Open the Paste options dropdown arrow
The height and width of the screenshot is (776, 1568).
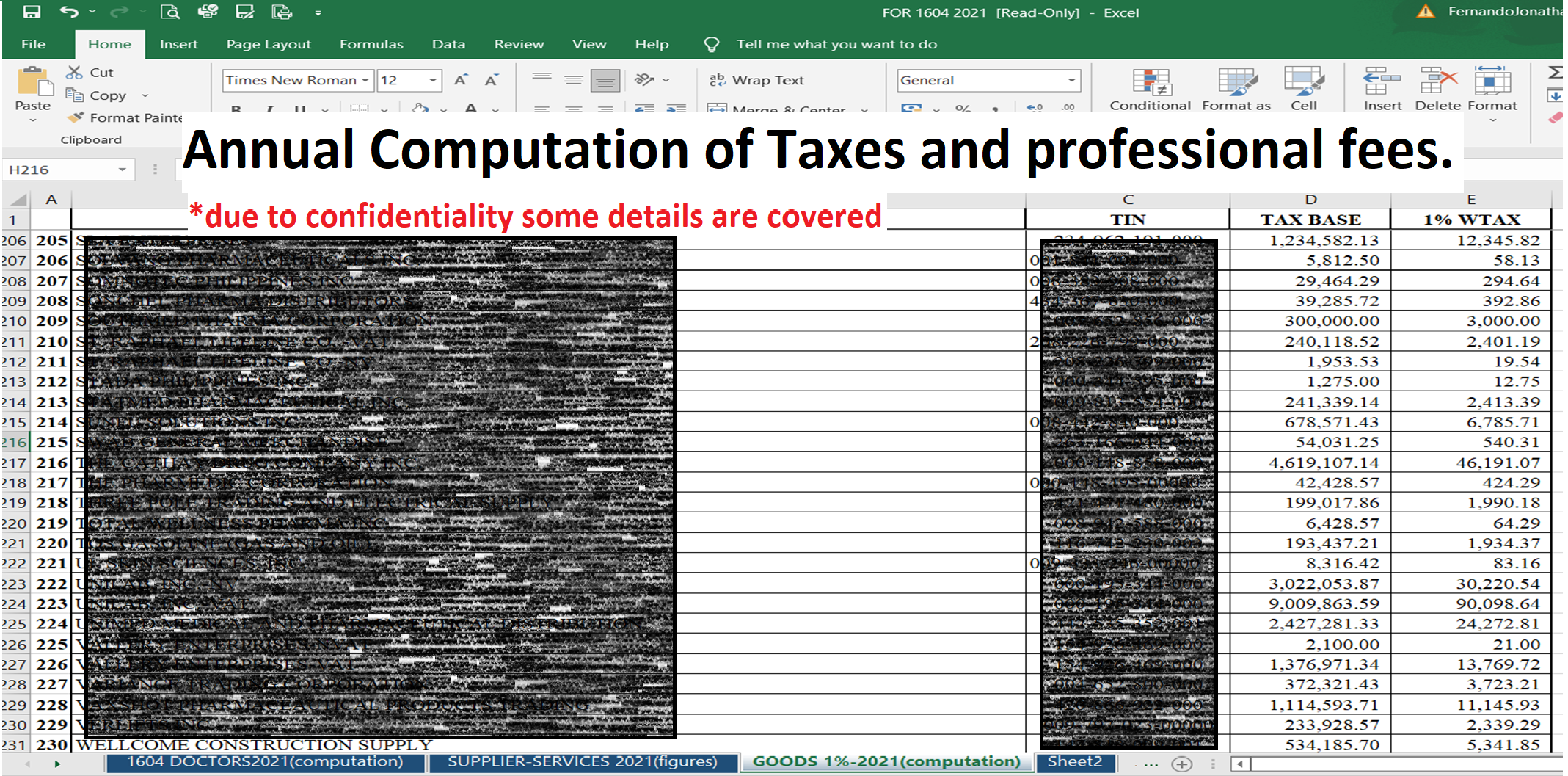tap(33, 120)
